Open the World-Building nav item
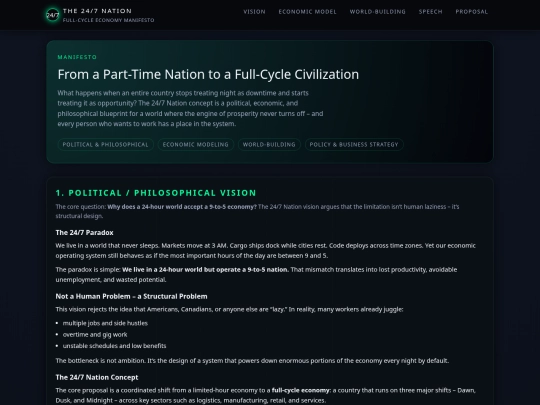 (x=378, y=12)
